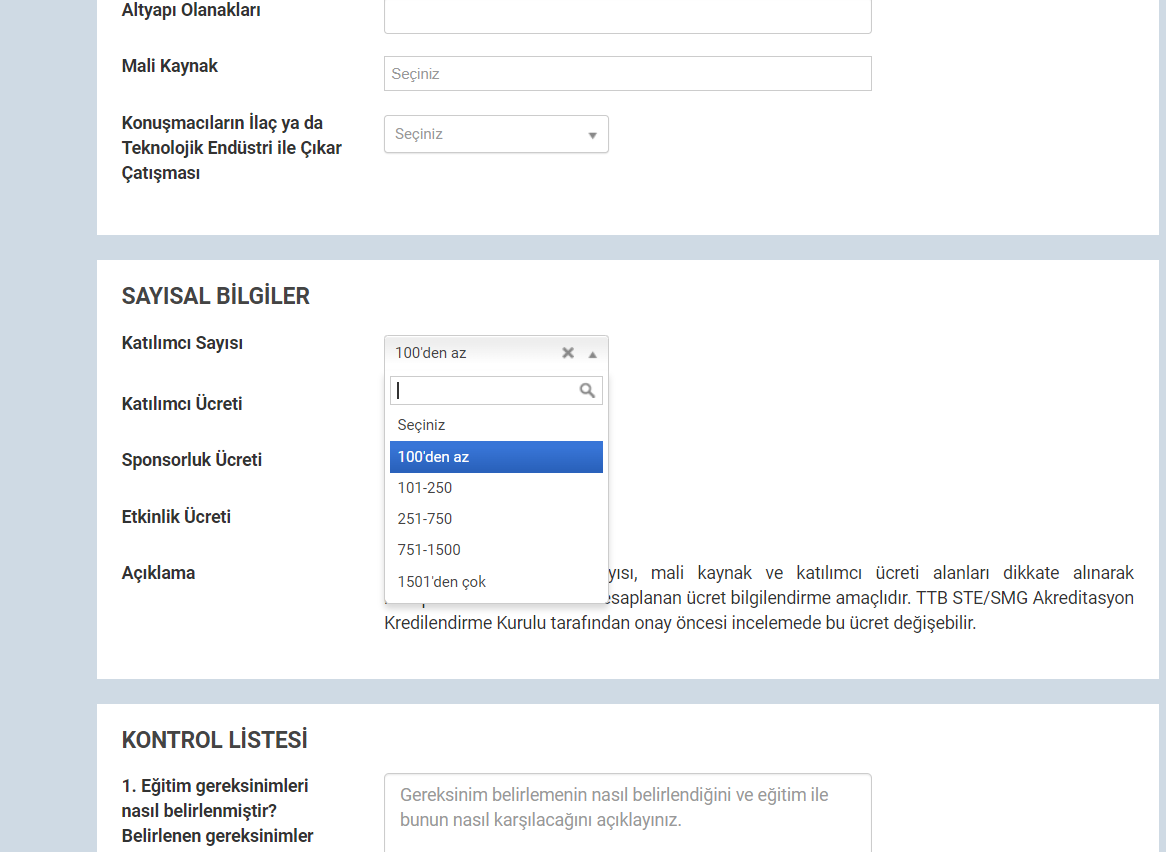Focus the Eğitim gereksinimleri text area
Screen dimensions: 1166x852
627,812
